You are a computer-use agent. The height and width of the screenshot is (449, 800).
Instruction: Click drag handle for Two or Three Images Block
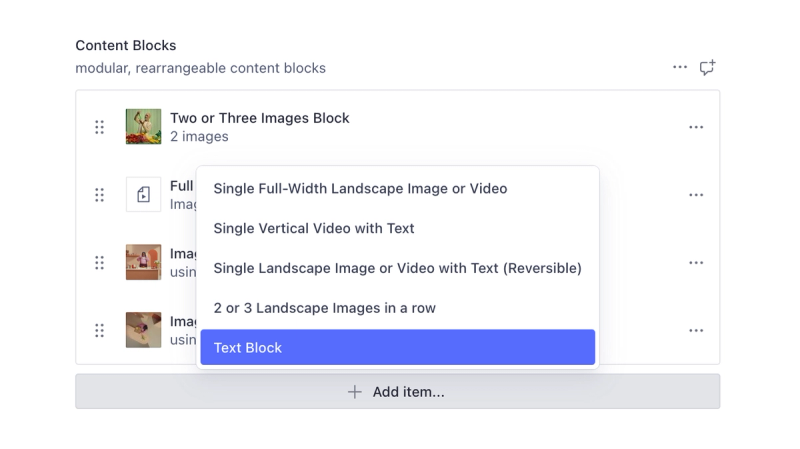tap(99, 127)
